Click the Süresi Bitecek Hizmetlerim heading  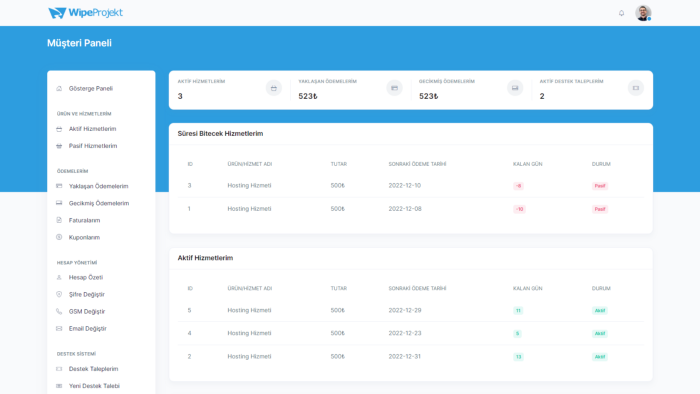pyautogui.click(x=220, y=133)
